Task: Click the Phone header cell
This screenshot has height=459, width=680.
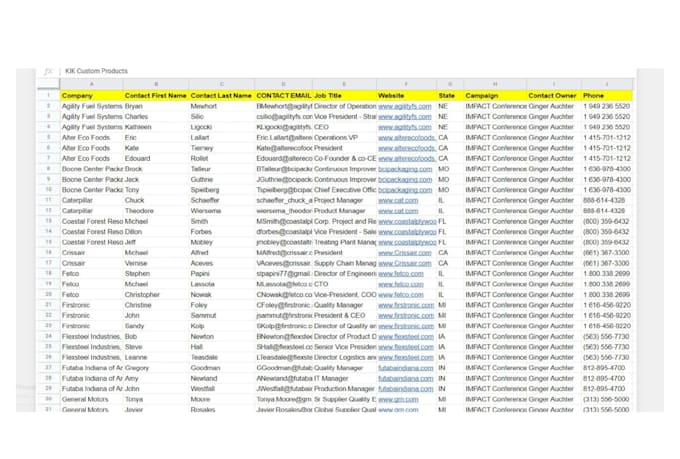Action: (x=607, y=95)
